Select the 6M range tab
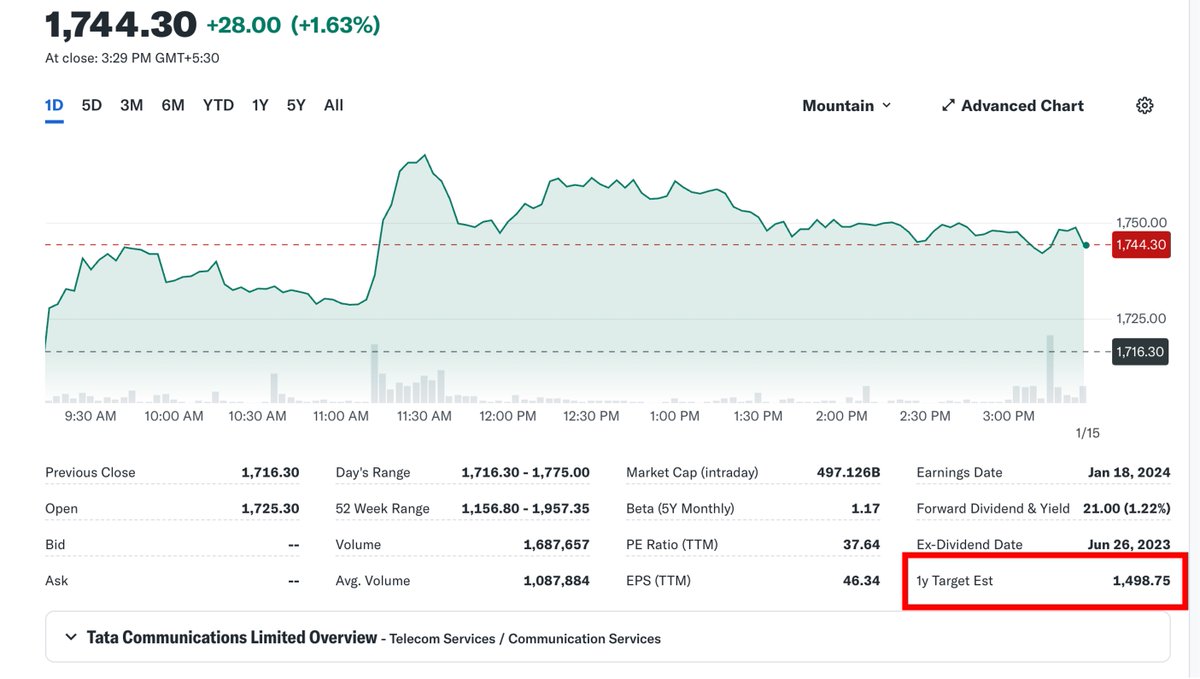 173,105
